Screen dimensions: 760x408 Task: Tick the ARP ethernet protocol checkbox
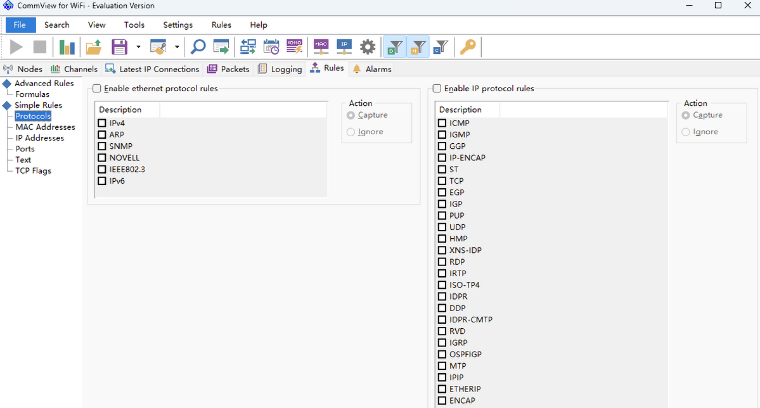pyautogui.click(x=102, y=134)
